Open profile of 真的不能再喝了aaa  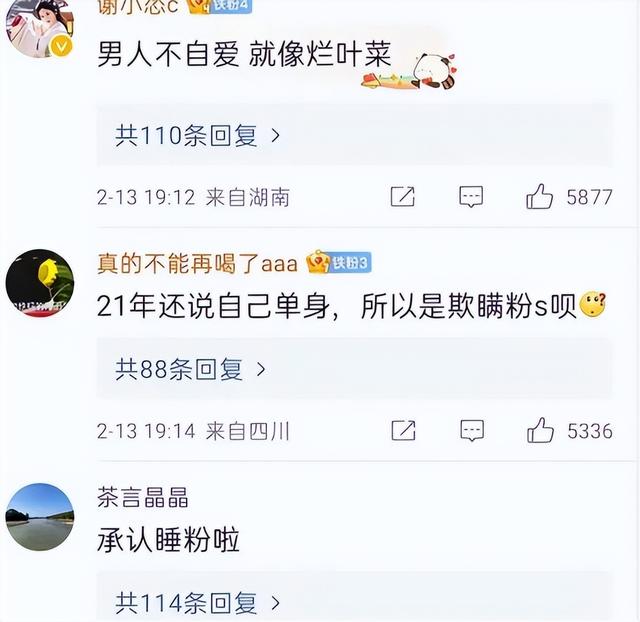198,263
